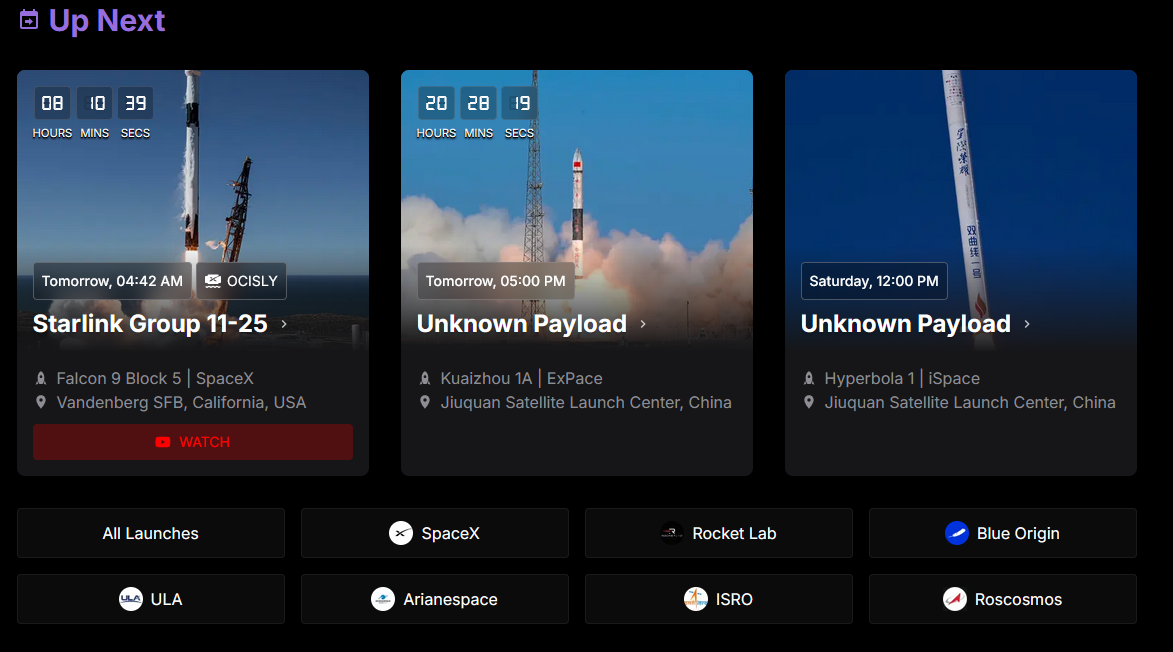Select the Vandenberg SFB, California, USA text
The width and height of the screenshot is (1173, 652).
[x=181, y=402]
